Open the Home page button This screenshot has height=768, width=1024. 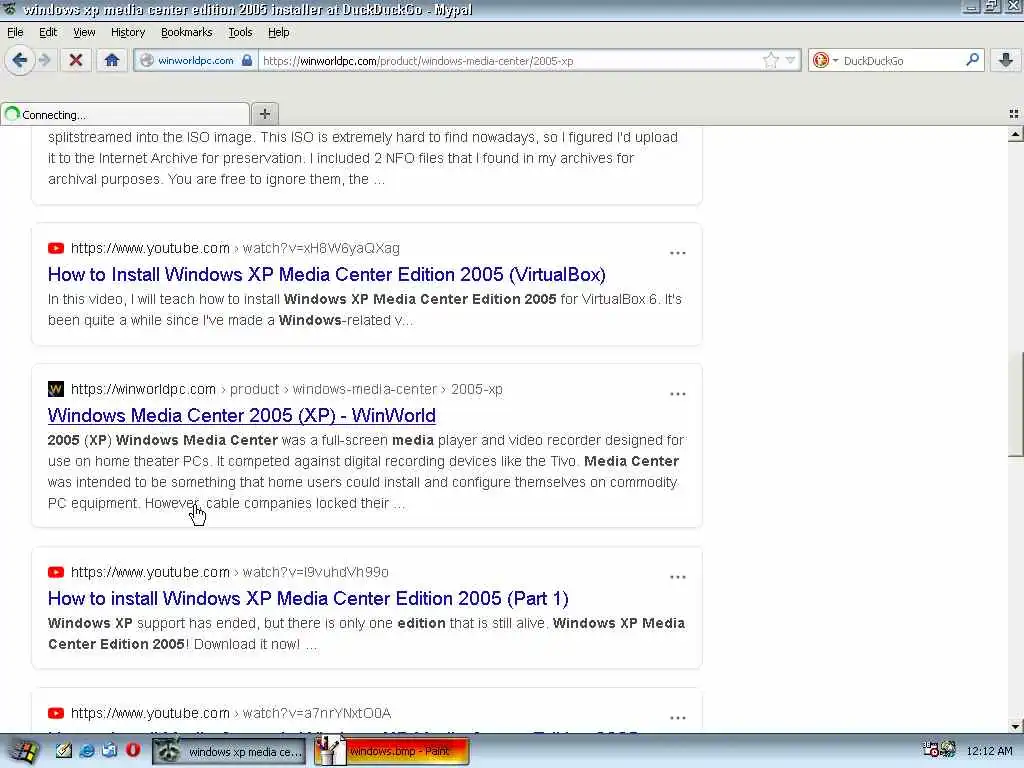coord(112,61)
